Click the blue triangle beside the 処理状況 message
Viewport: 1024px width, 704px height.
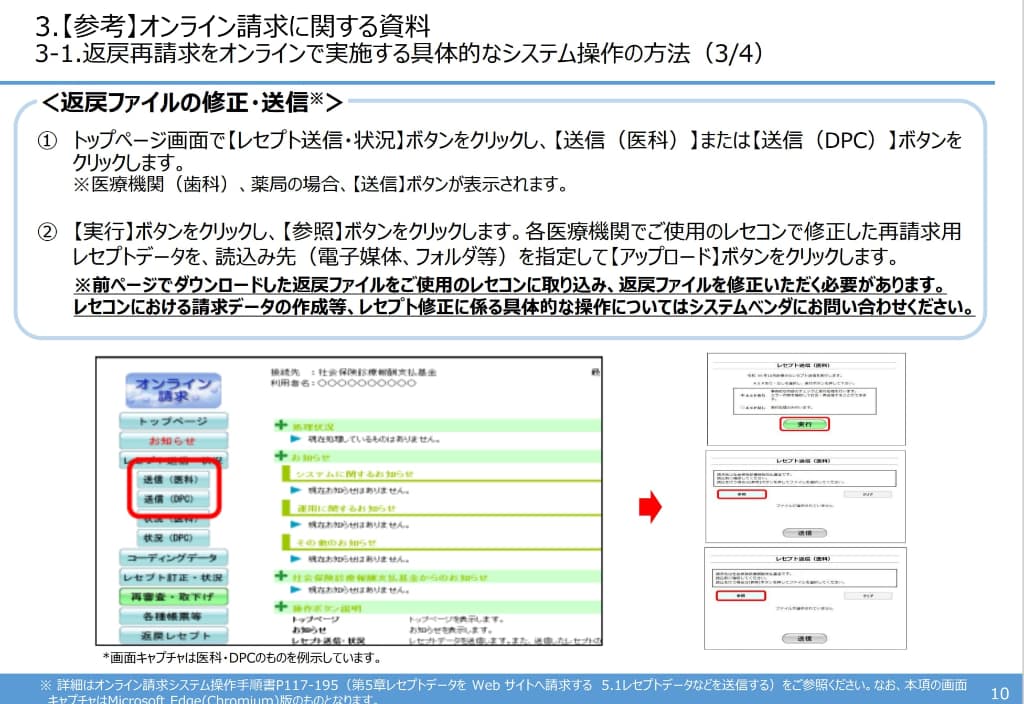click(295, 440)
